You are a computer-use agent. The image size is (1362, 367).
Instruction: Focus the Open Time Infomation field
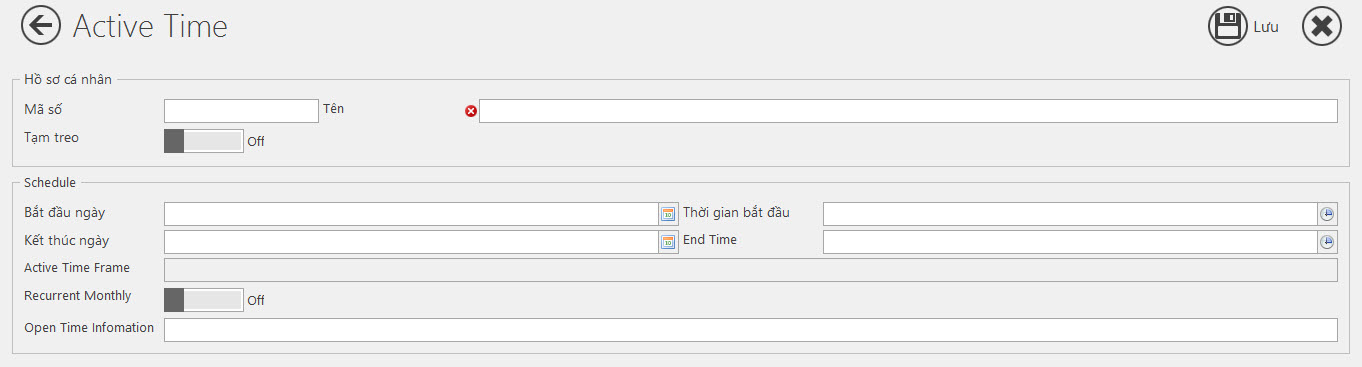(751, 330)
